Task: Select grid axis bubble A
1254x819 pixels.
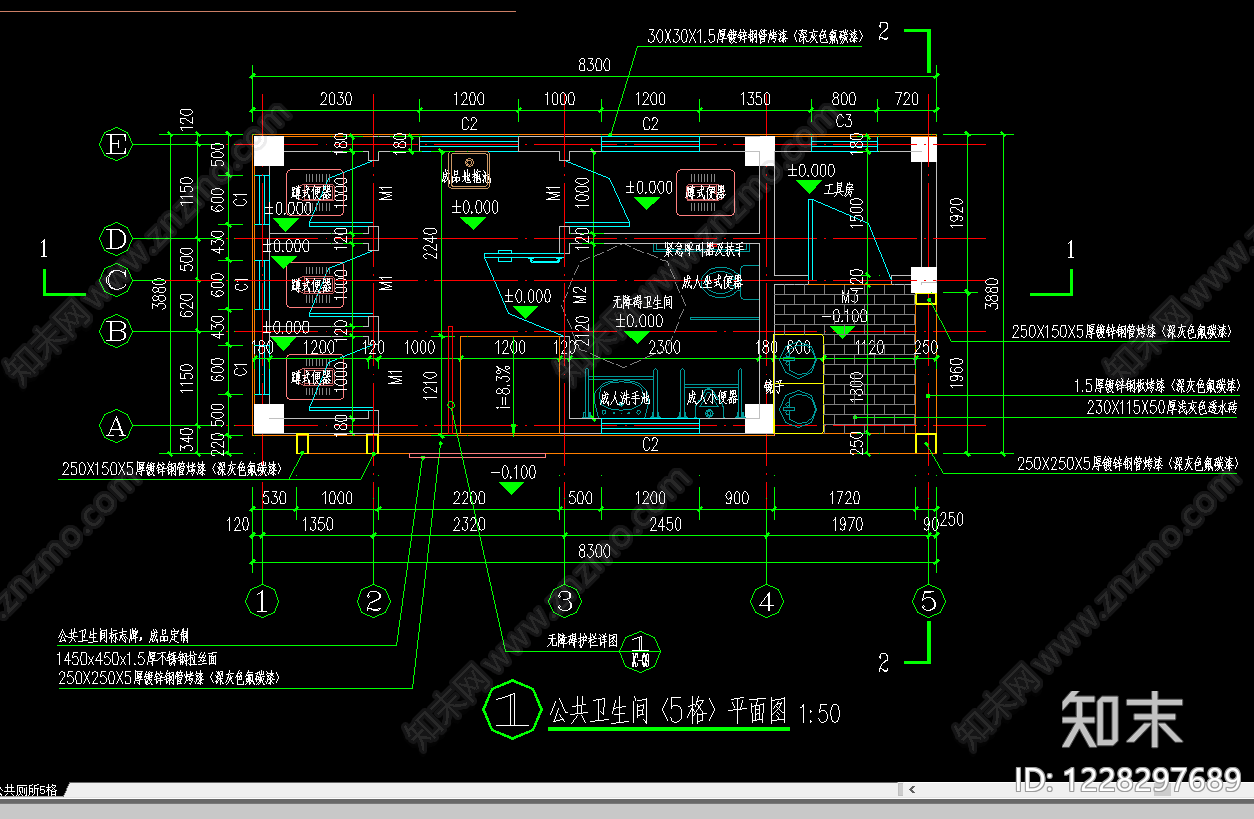Action: 117,427
